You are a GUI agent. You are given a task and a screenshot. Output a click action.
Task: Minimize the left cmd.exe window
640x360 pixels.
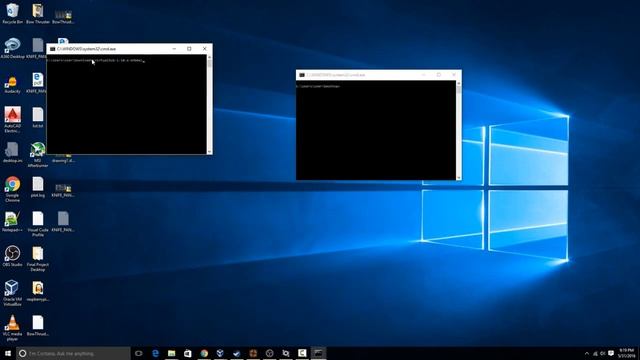tap(174, 49)
